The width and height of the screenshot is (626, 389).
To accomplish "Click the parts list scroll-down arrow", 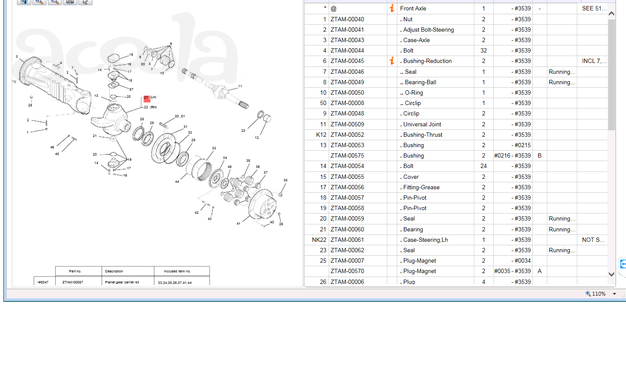I will tap(611, 274).
